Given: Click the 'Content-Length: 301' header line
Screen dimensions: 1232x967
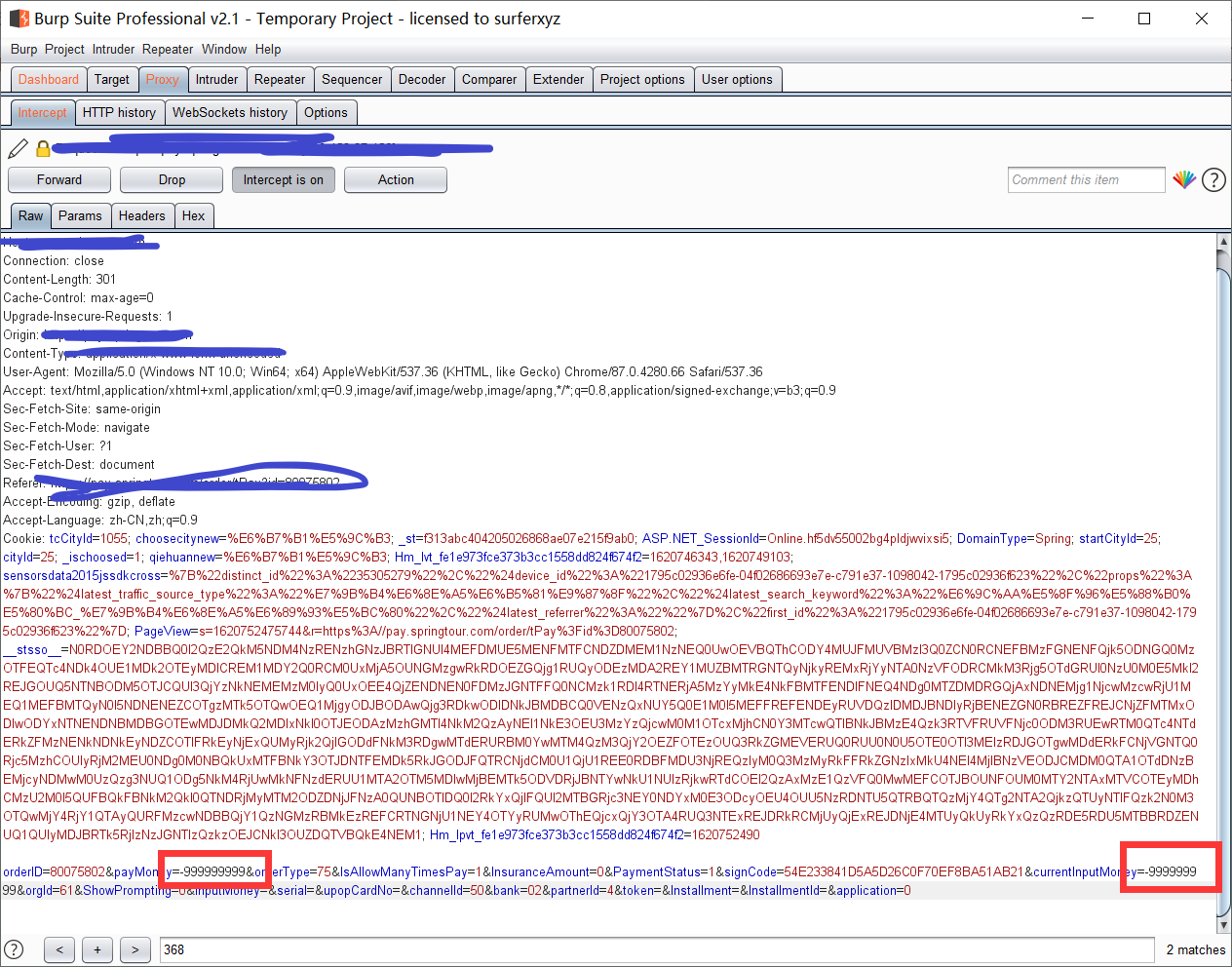Looking at the screenshot, I should [x=59, y=280].
